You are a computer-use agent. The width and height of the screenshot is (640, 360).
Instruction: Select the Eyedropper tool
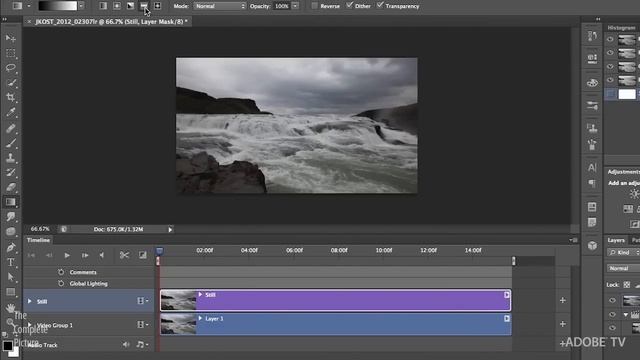[x=11, y=112]
